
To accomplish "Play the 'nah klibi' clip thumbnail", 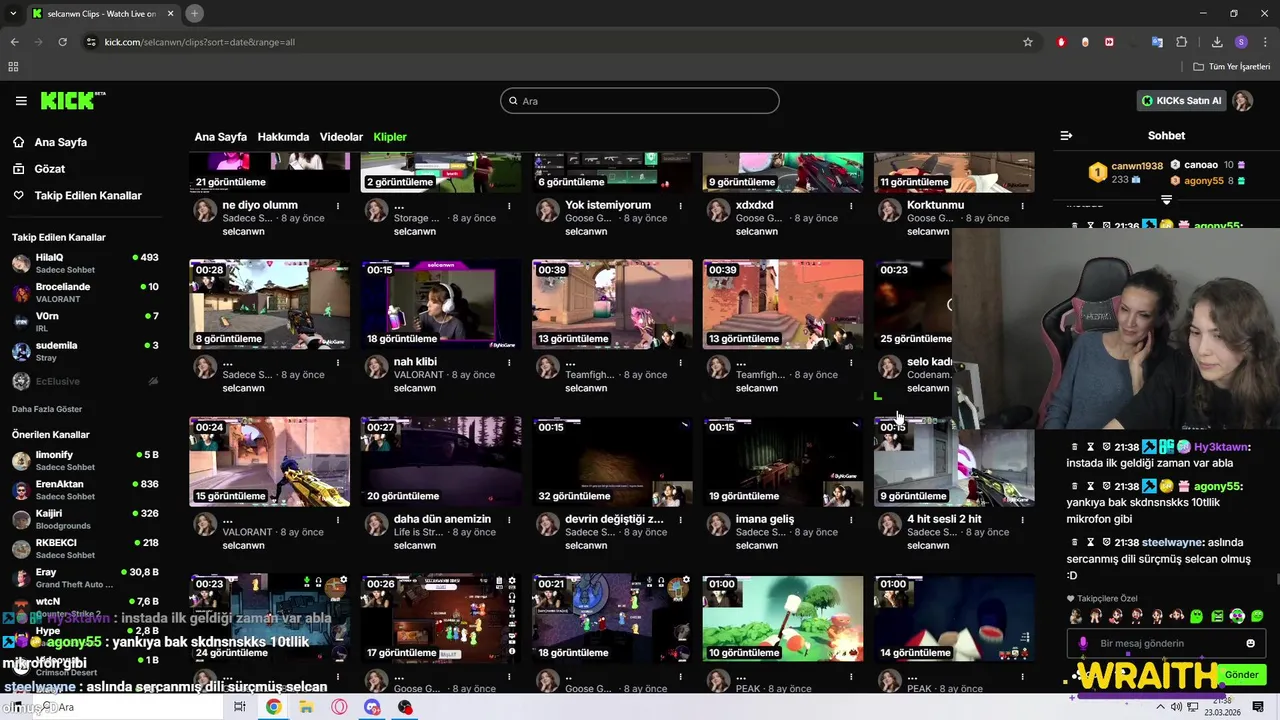I will coord(441,304).
